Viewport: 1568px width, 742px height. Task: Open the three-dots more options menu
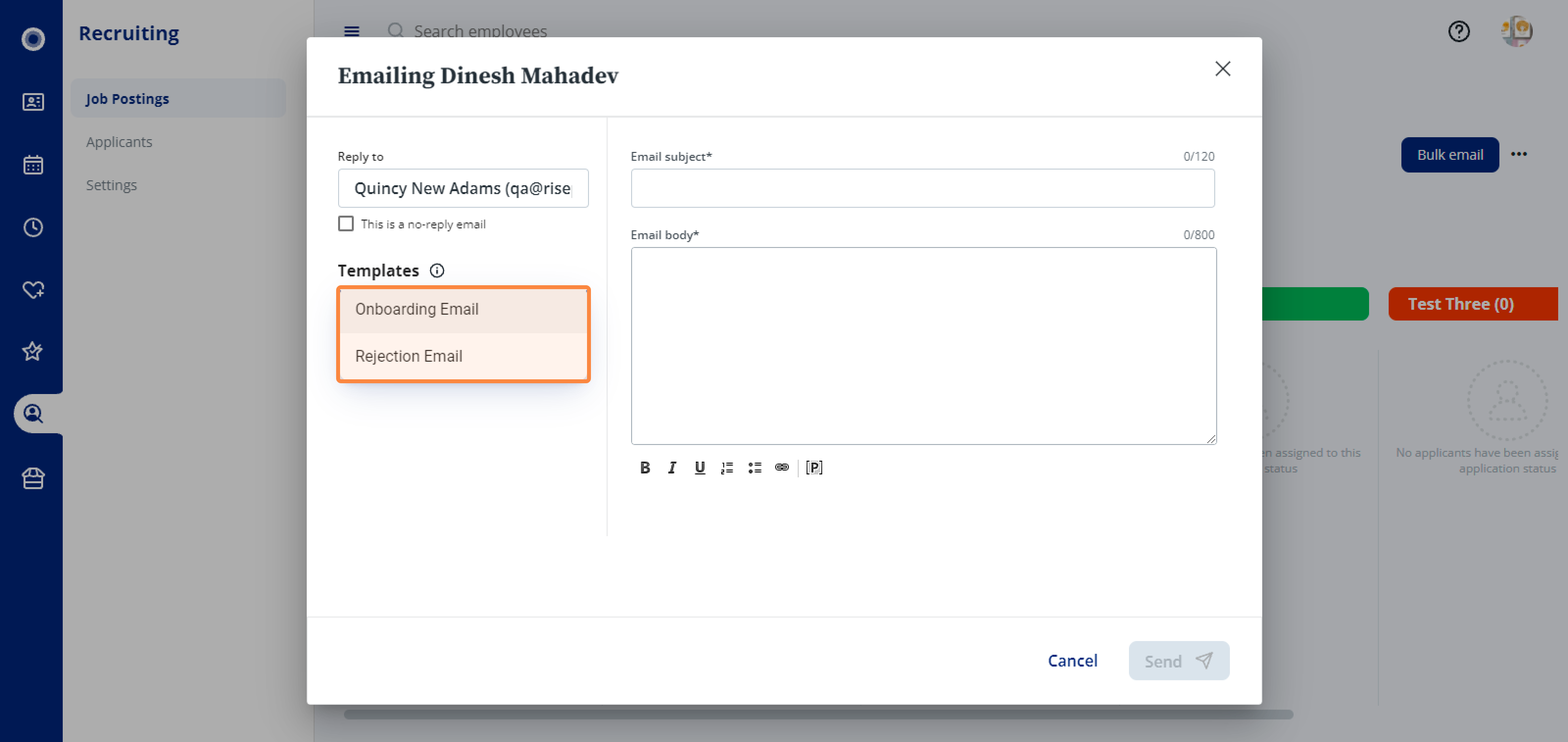[x=1519, y=154]
